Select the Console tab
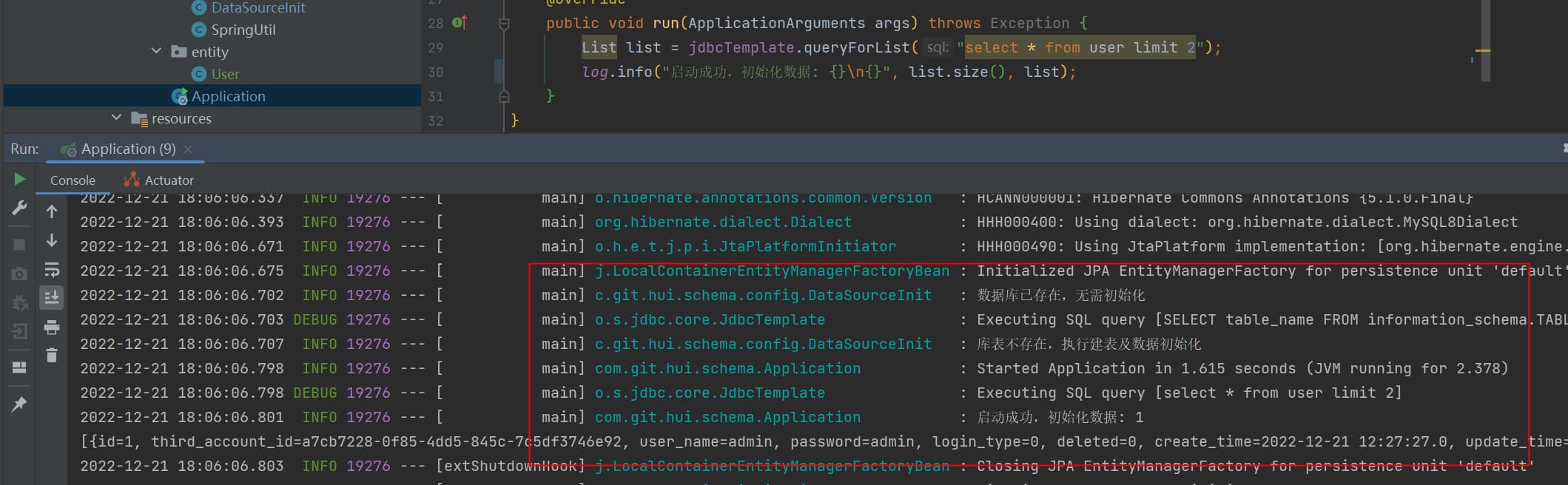This screenshot has width=1568, height=485. pyautogui.click(x=73, y=180)
